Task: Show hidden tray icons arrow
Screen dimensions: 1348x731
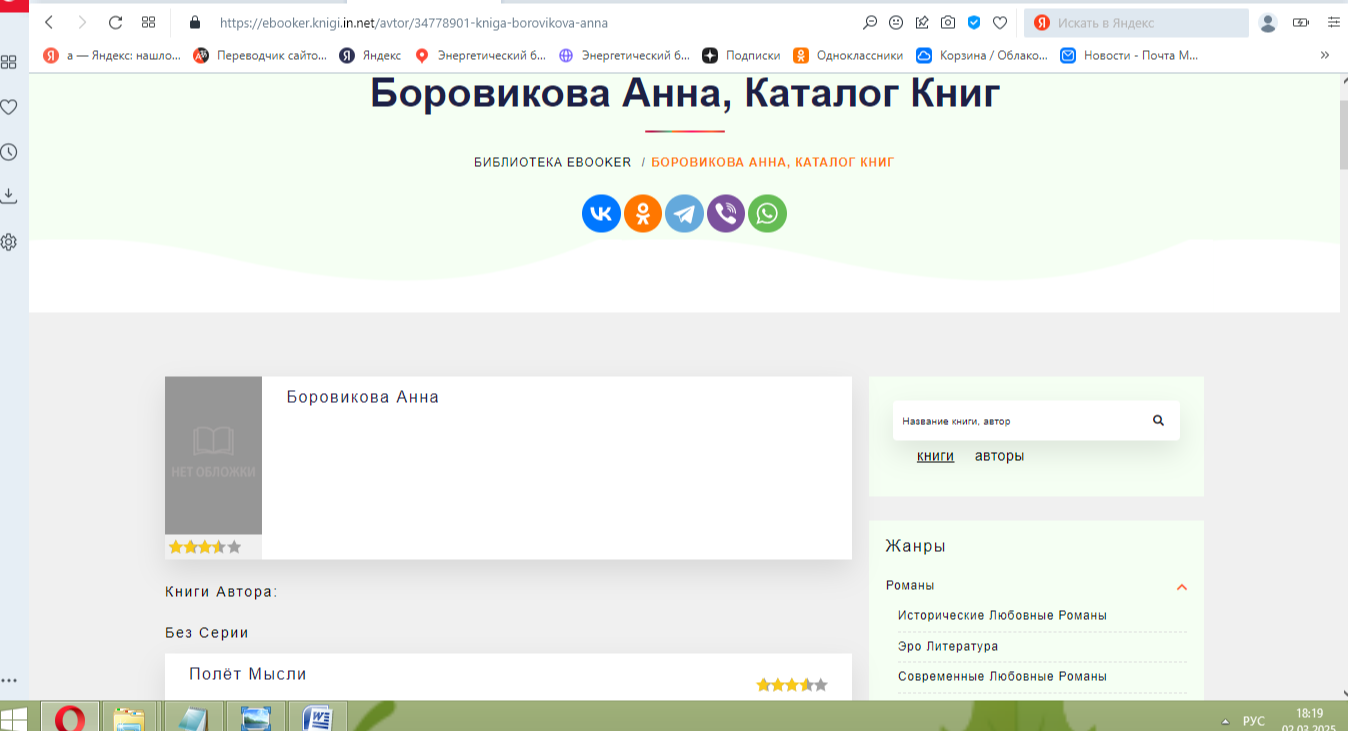Action: tap(1225, 721)
